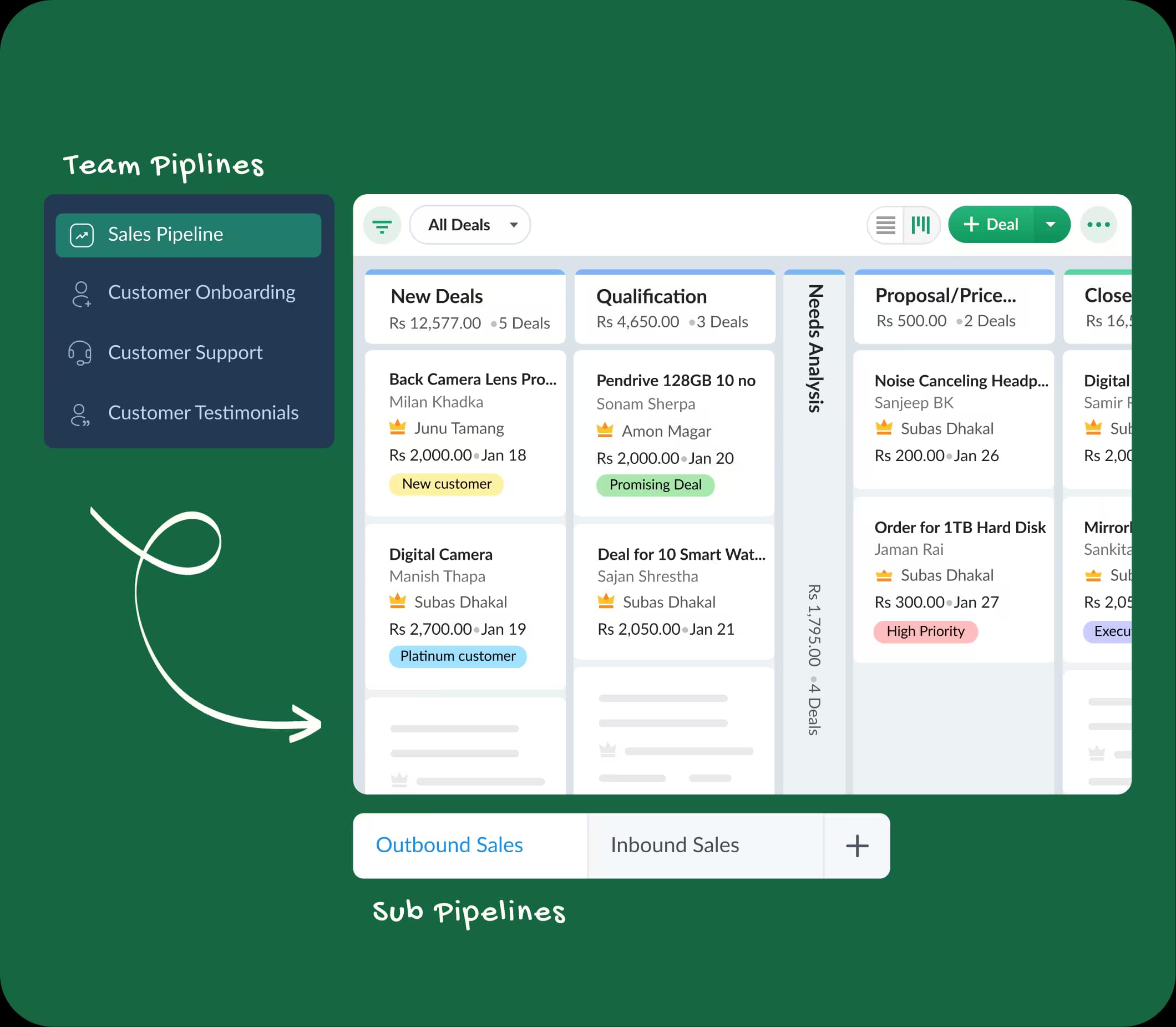This screenshot has width=1176, height=1027.
Task: Open the Customer Onboarding pipeline
Action: coord(188,293)
